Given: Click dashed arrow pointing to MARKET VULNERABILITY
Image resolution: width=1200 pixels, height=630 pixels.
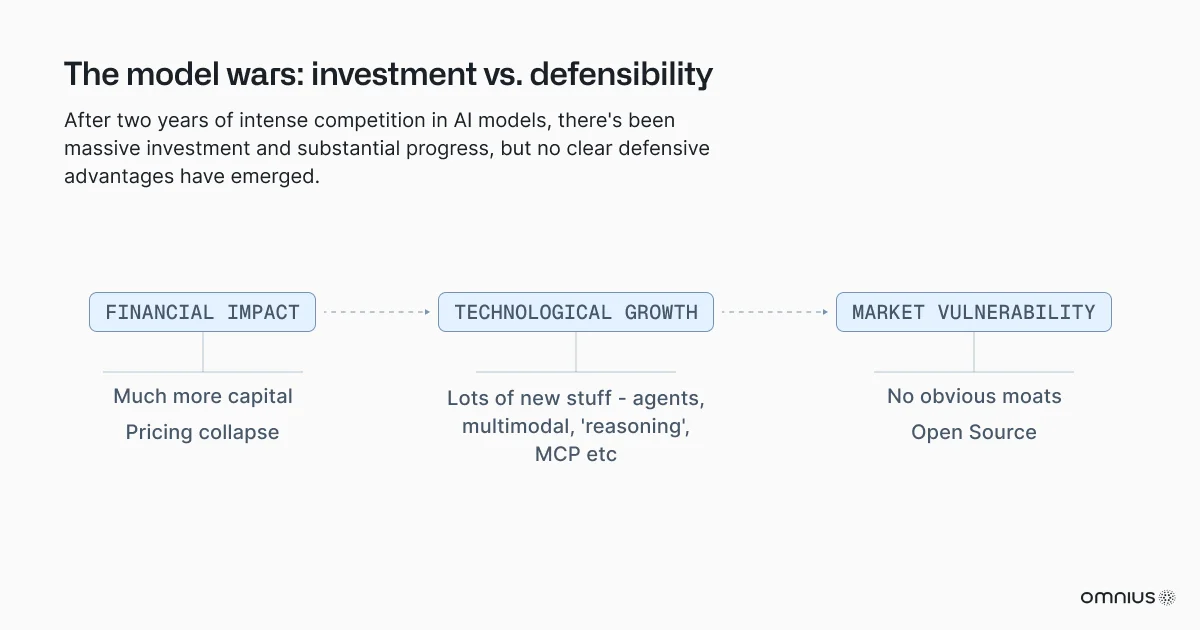Looking at the screenshot, I should [x=775, y=312].
